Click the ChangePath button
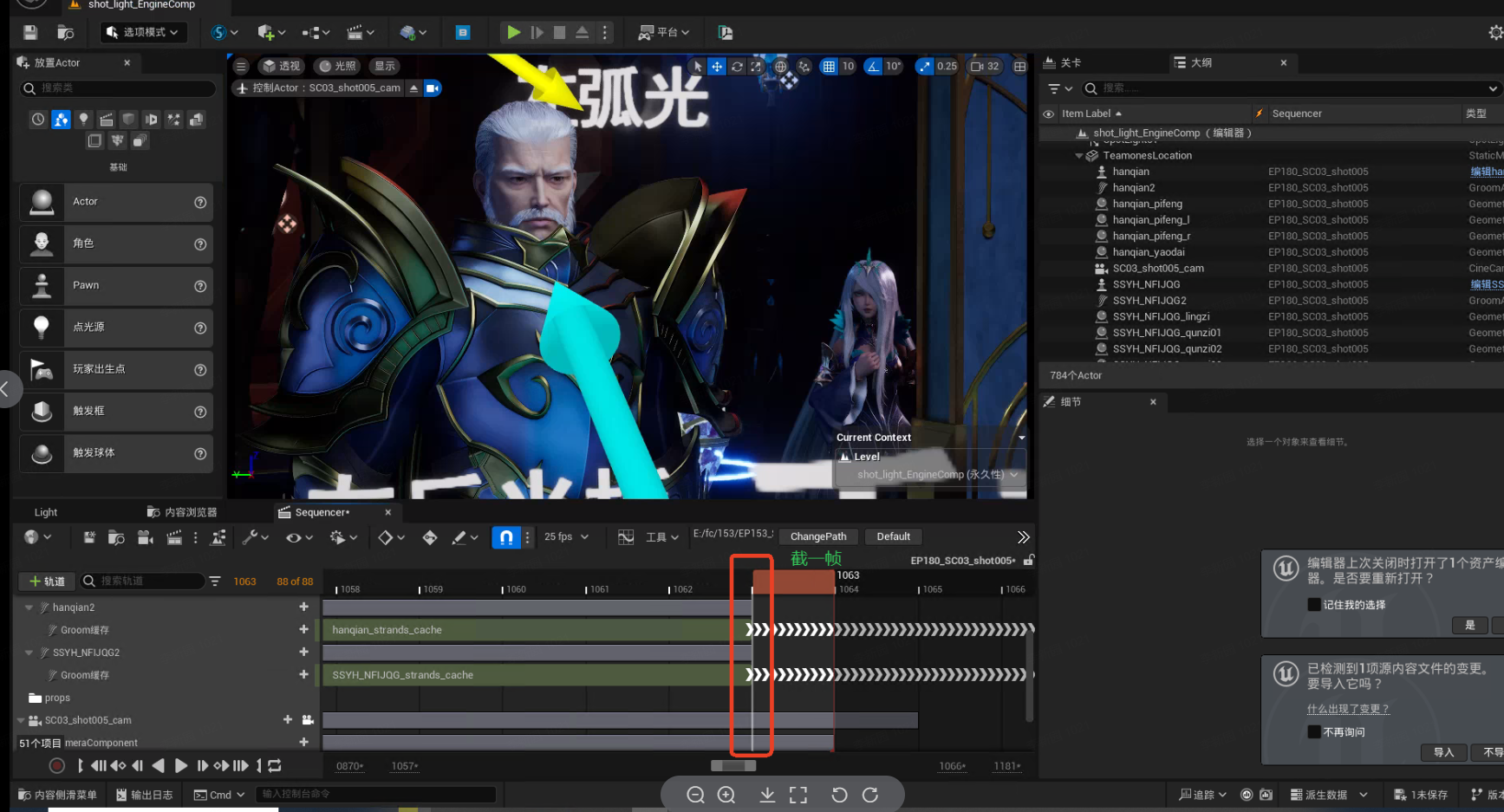The image size is (1504, 812). [x=817, y=536]
